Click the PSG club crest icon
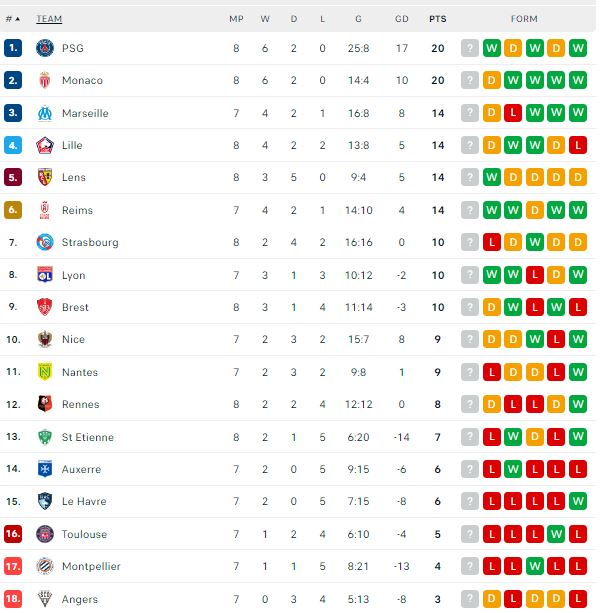The width and height of the screenshot is (603, 613). (x=44, y=48)
